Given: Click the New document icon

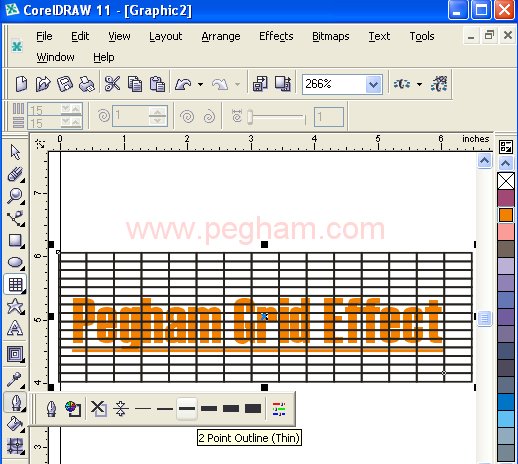Looking at the screenshot, I should coord(22,84).
